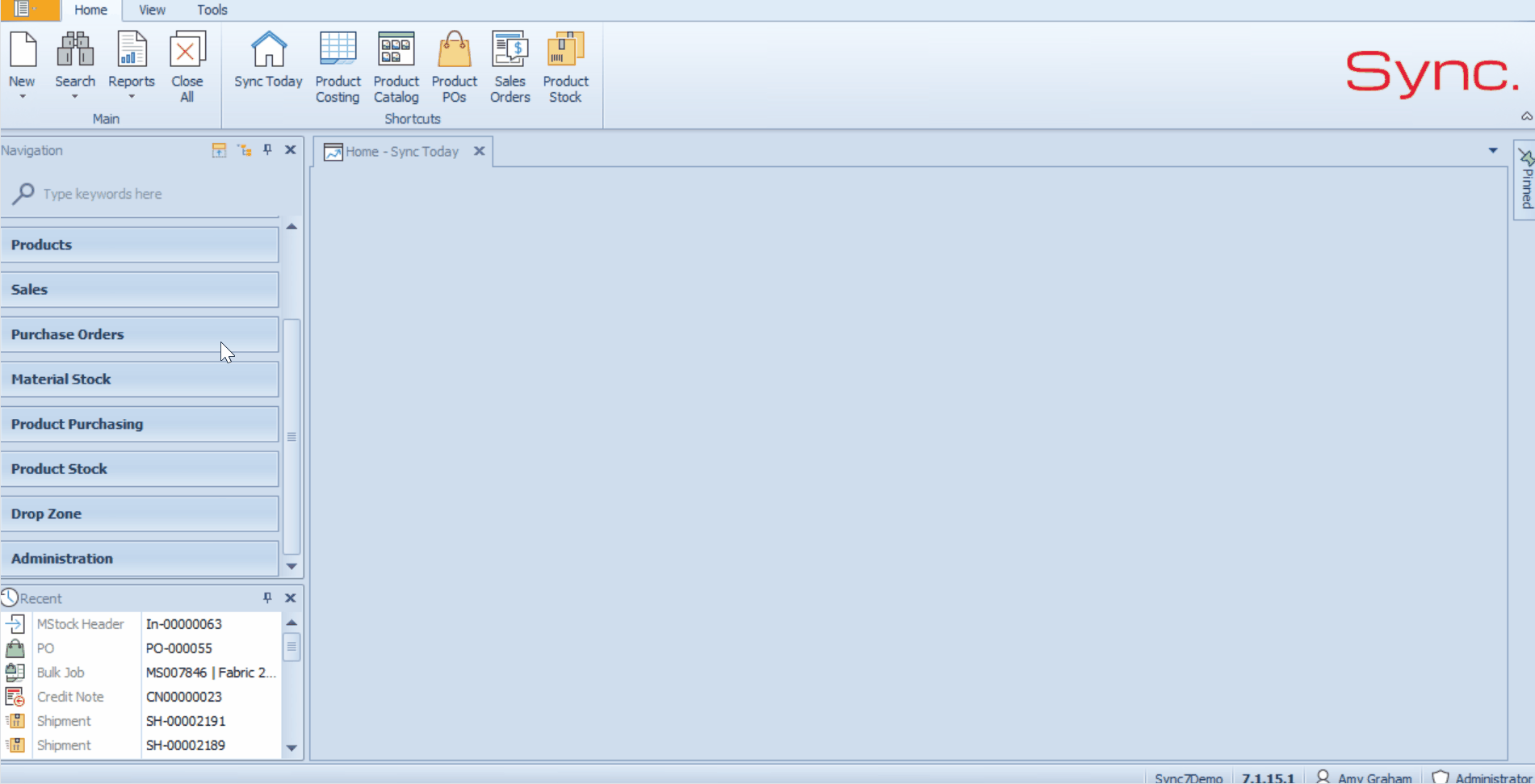This screenshot has width=1535, height=784.
Task: Click the Navigation scroll up arrow
Action: tap(291, 227)
